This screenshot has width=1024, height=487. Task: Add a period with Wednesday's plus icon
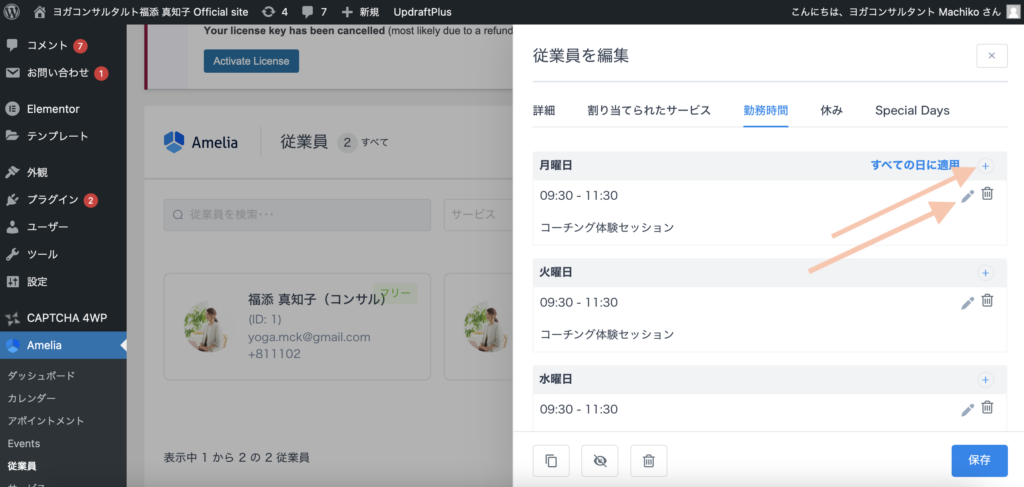coord(984,380)
